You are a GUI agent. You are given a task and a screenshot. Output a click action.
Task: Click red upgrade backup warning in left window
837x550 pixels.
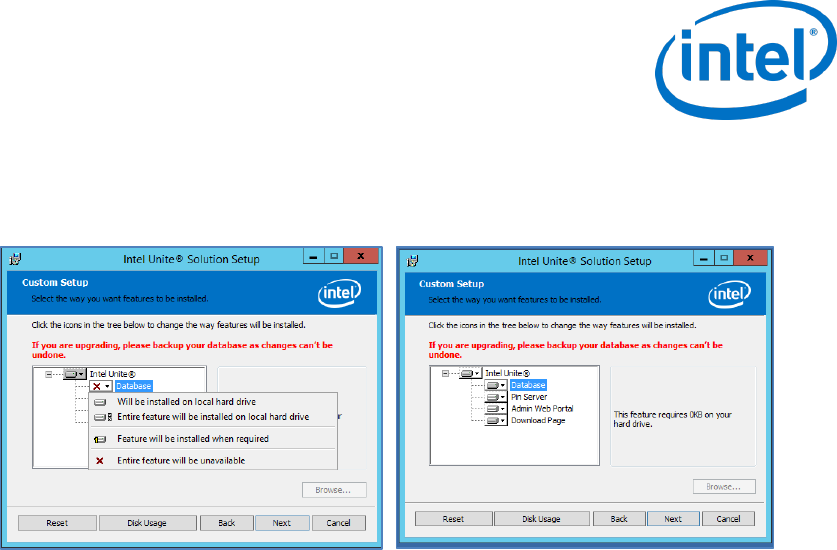(x=182, y=350)
